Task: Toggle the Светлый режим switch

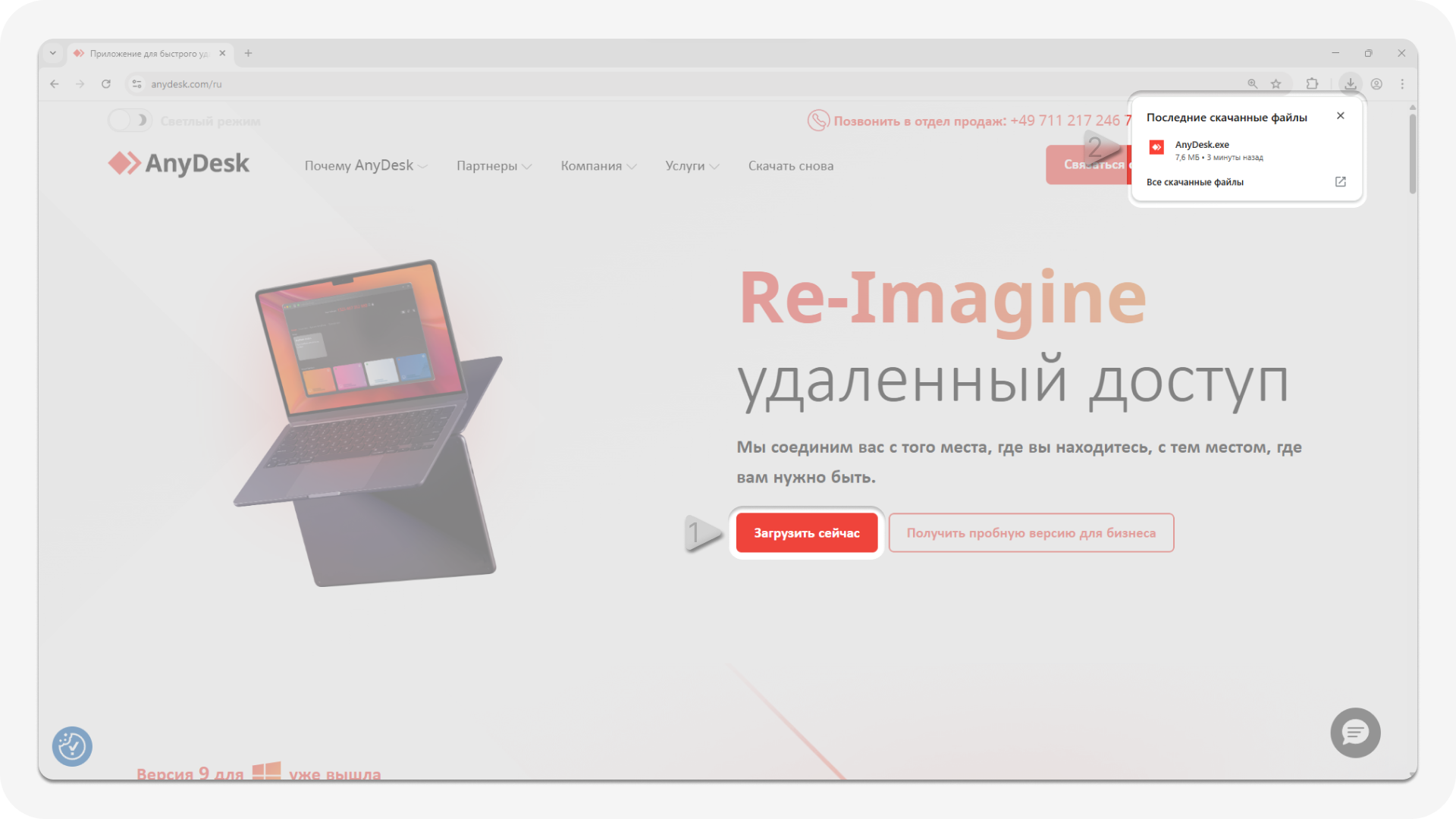Action: [x=130, y=120]
